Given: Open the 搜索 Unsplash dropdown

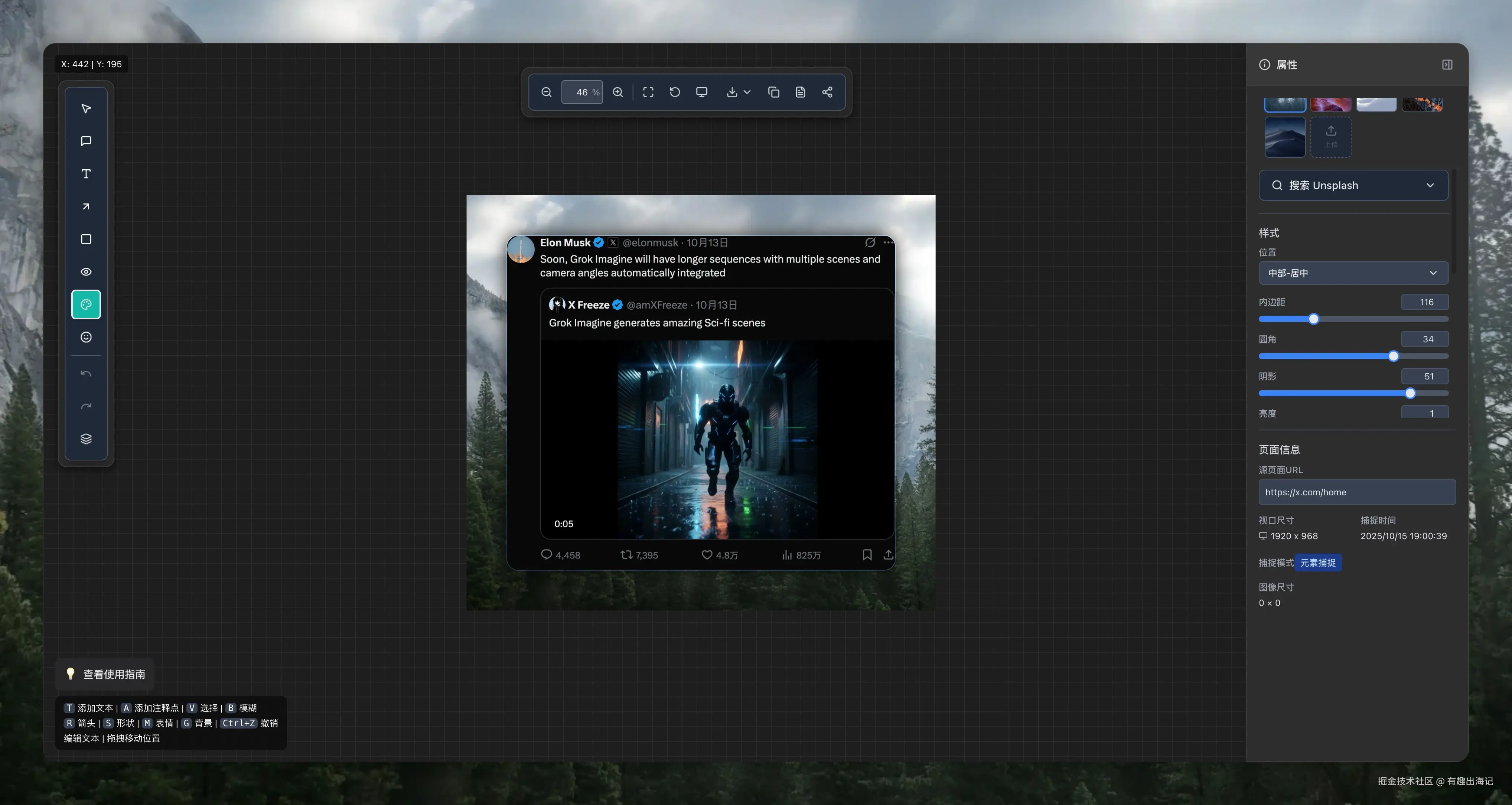Looking at the screenshot, I should click(x=1353, y=185).
